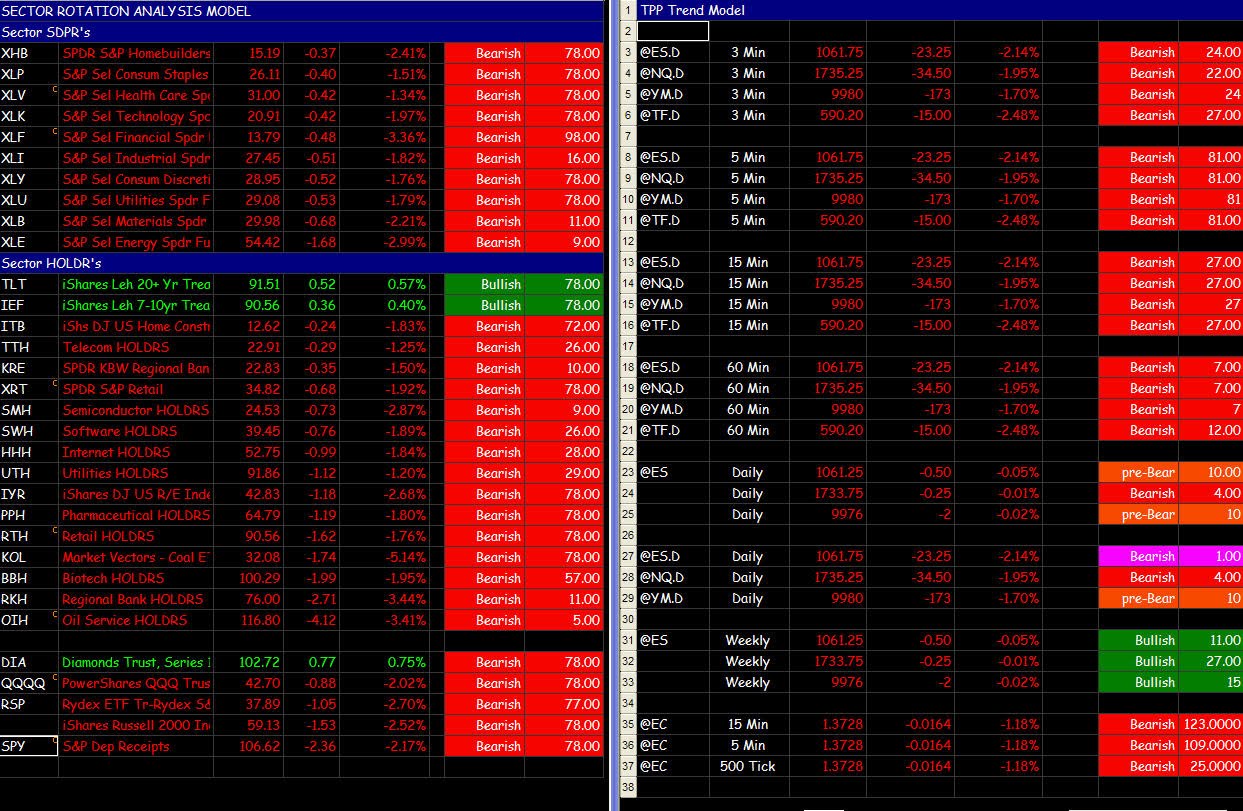Viewport: 1243px width, 811px height.
Task: Select the S&P Dep Receipts name cell
Action: coord(136,746)
